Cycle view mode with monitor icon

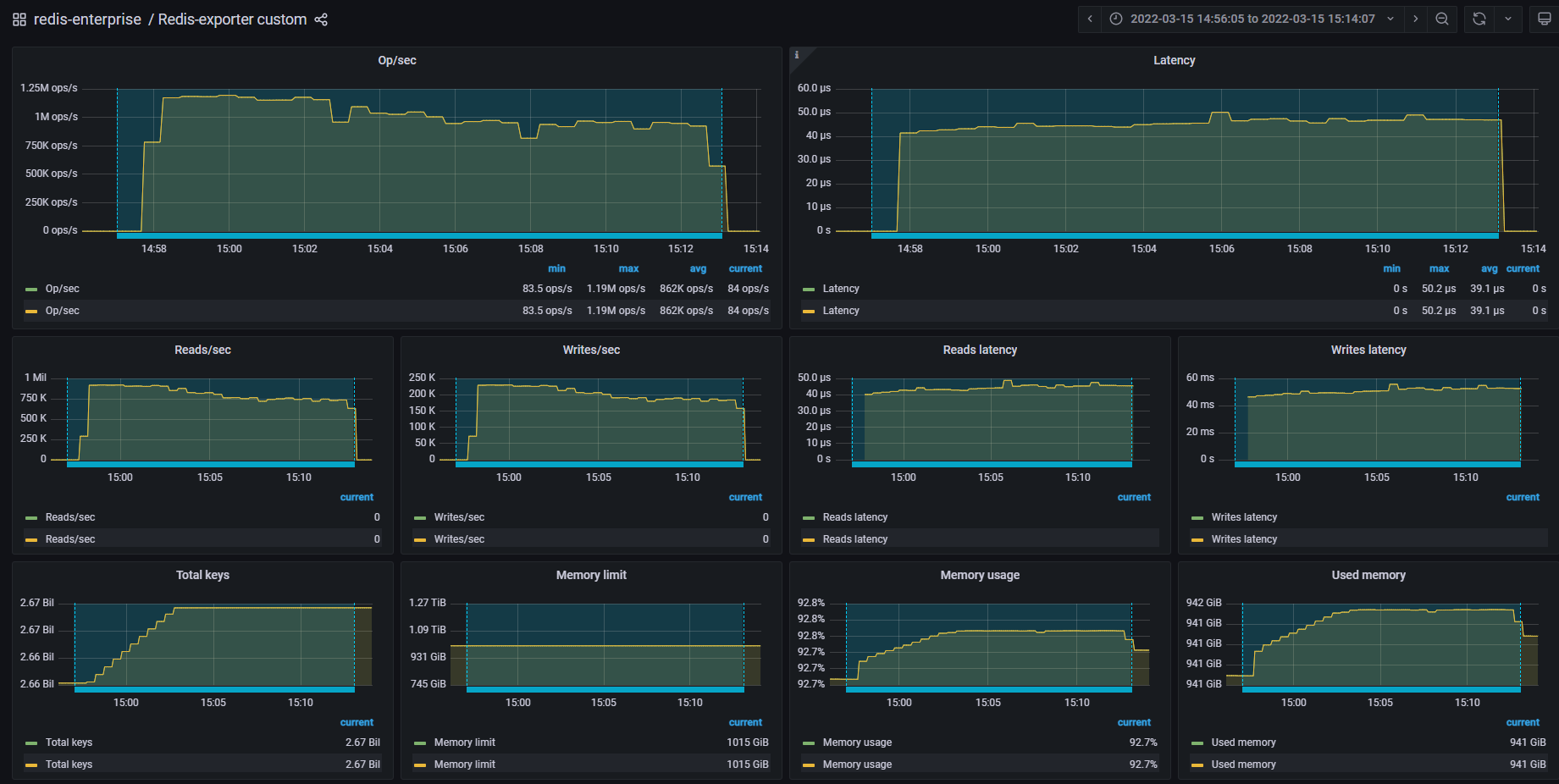point(1544,19)
